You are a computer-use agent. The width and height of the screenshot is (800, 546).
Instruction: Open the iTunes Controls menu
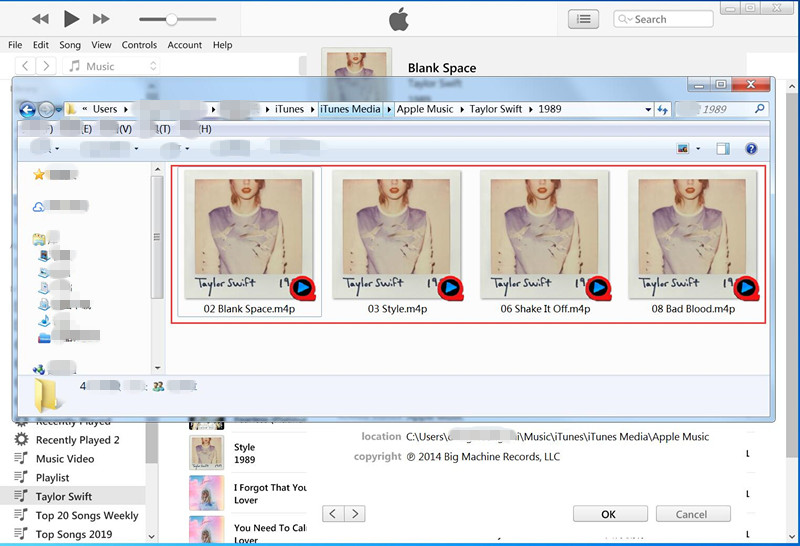point(139,45)
